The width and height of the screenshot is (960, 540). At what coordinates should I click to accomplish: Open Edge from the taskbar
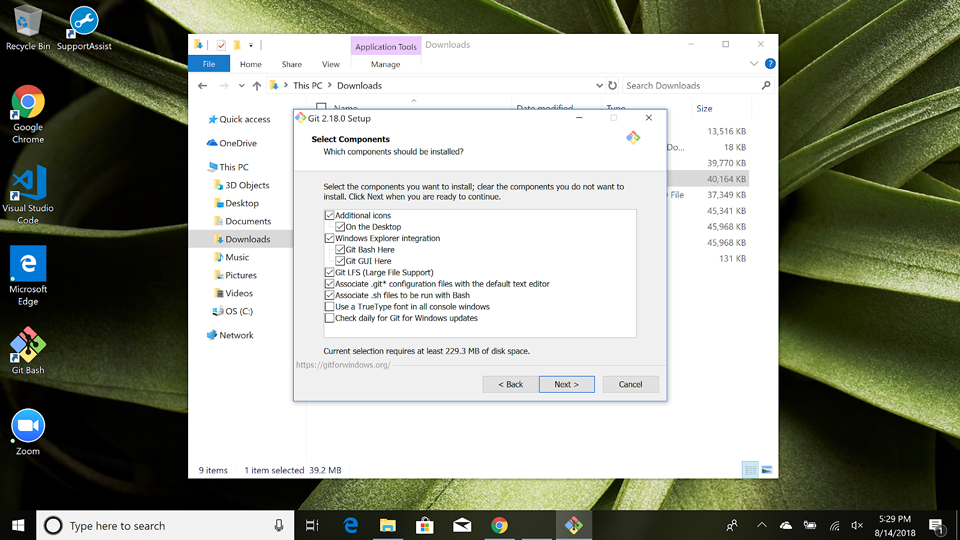coord(350,525)
